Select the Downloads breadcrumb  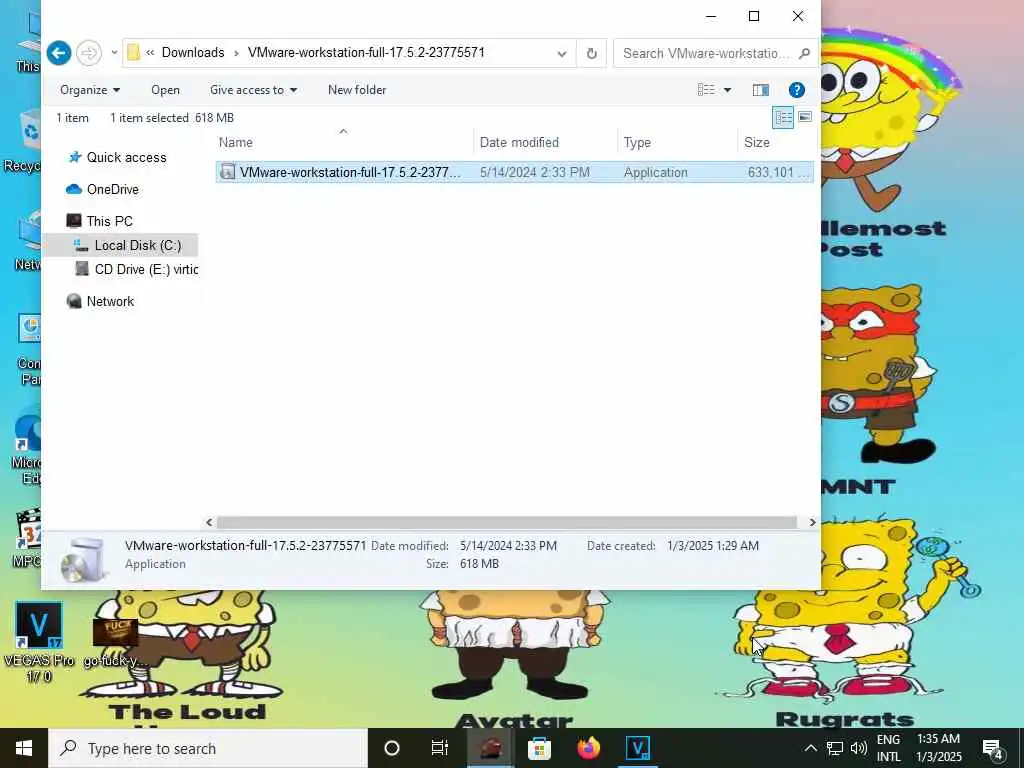point(193,52)
